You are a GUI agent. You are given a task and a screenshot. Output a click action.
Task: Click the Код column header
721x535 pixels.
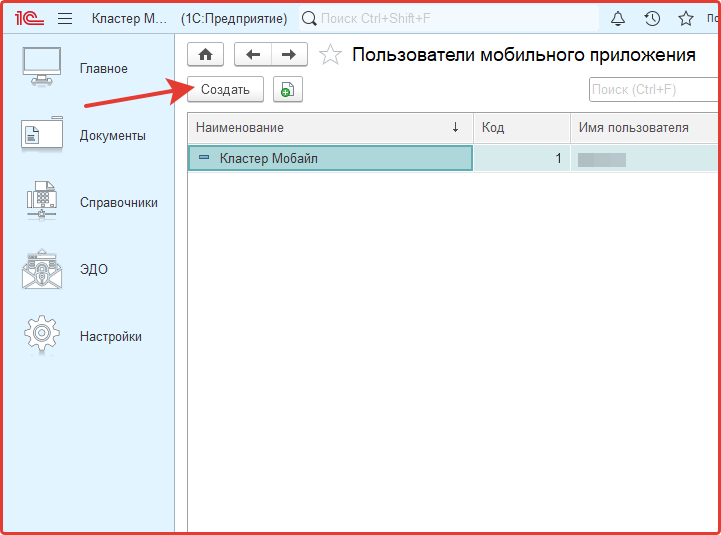pyautogui.click(x=522, y=128)
